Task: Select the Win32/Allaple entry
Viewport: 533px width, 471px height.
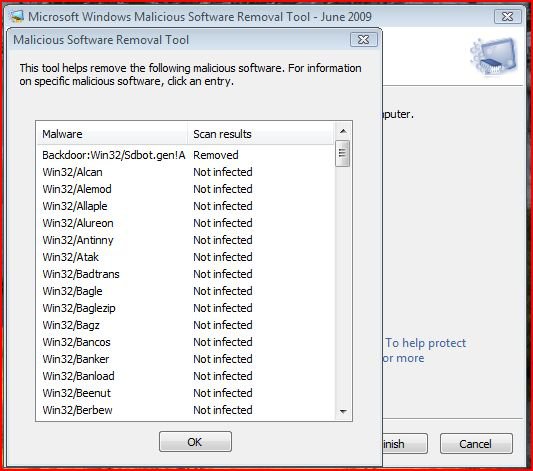Action: [x=185, y=206]
